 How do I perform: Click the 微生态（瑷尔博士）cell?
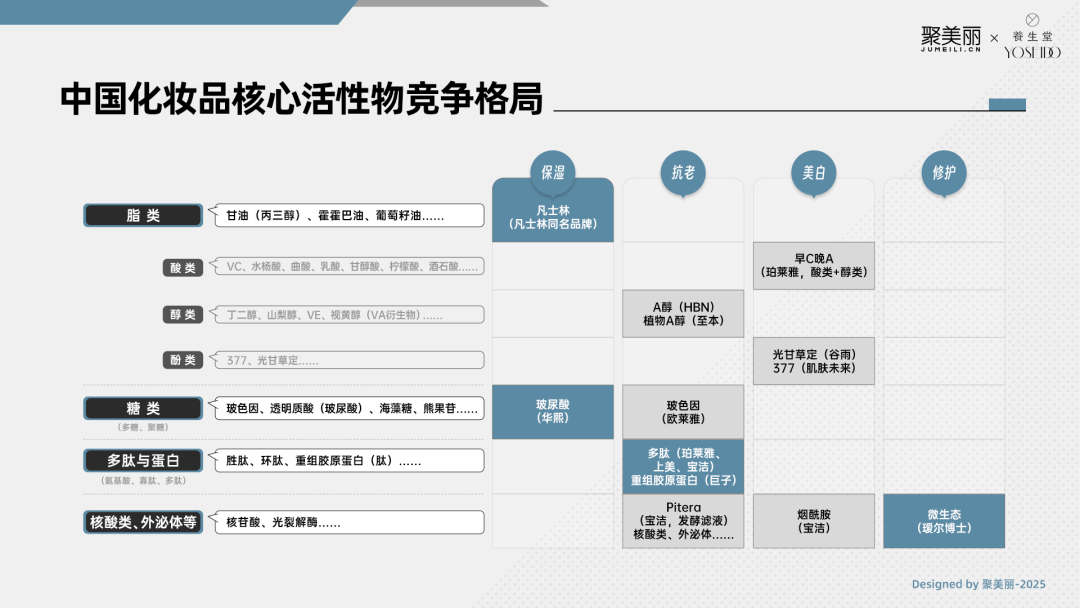(944, 521)
